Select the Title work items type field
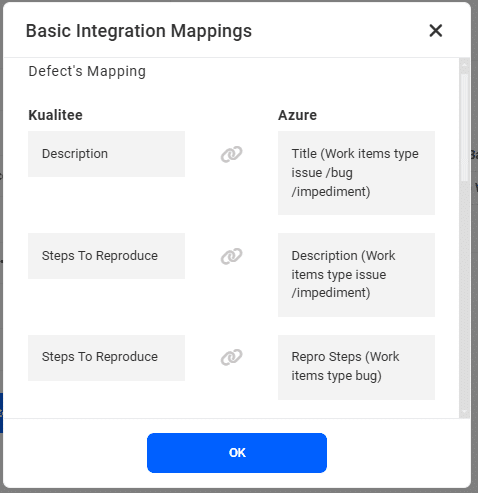 (356, 173)
